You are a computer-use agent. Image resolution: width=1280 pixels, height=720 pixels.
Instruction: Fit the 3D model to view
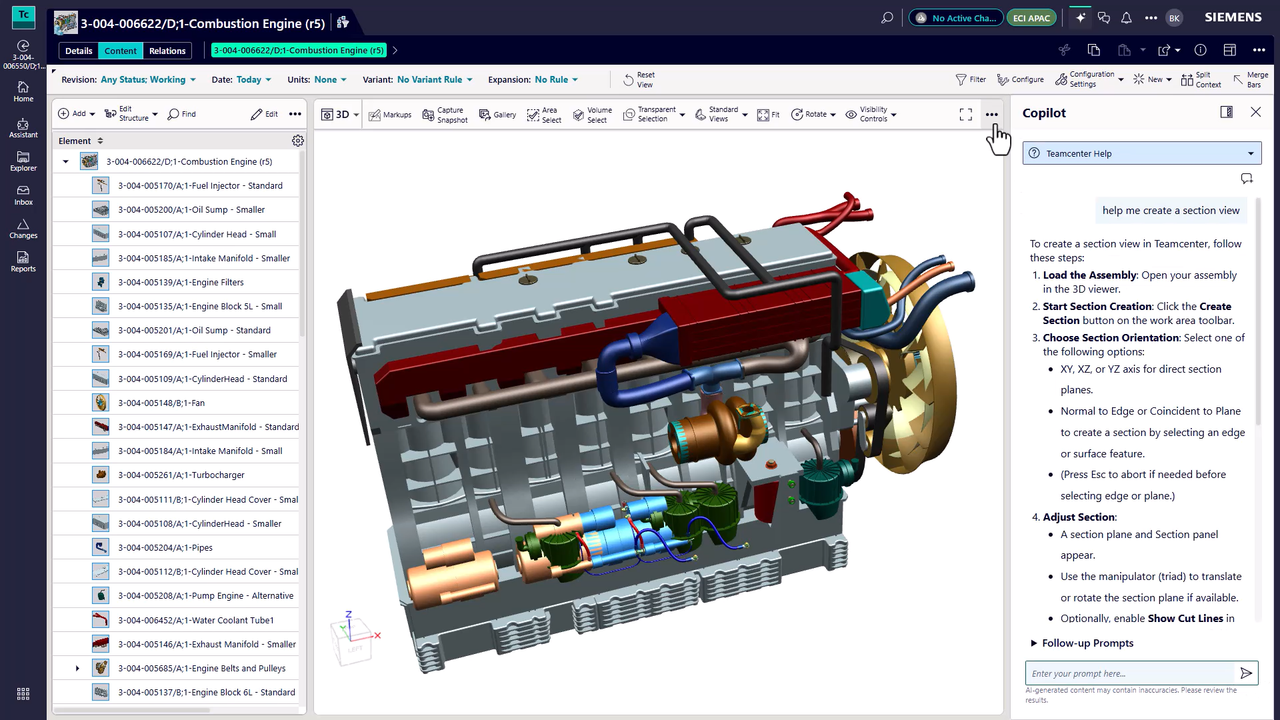click(x=768, y=115)
